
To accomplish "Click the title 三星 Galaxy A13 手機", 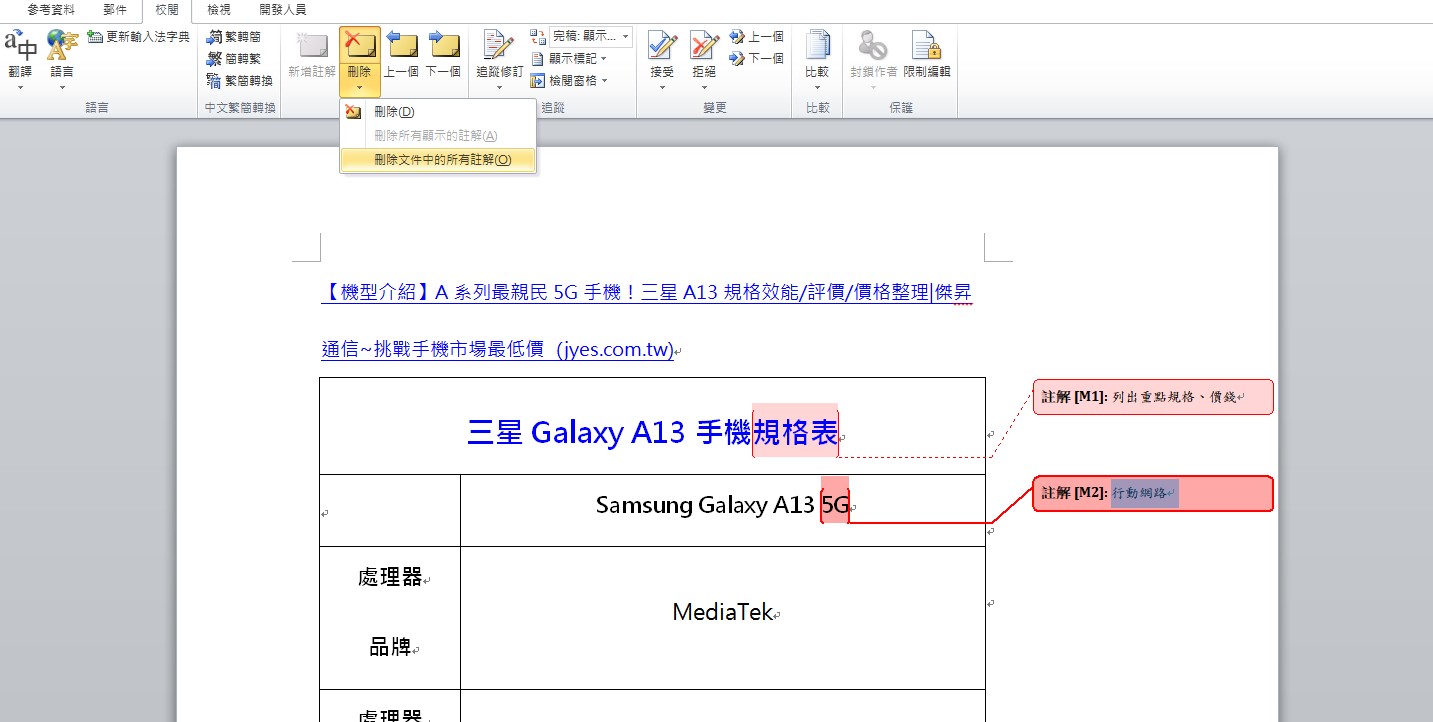I will (609, 432).
